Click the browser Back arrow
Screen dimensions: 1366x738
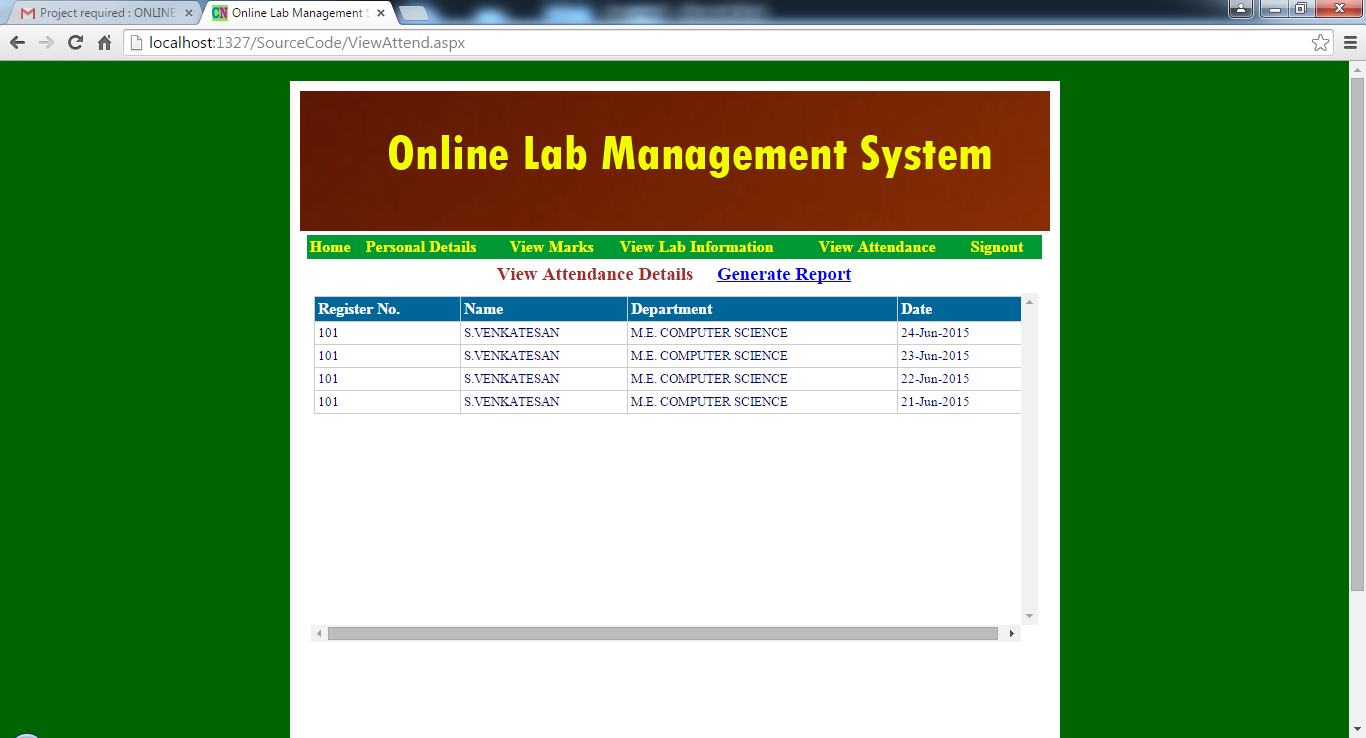17,43
